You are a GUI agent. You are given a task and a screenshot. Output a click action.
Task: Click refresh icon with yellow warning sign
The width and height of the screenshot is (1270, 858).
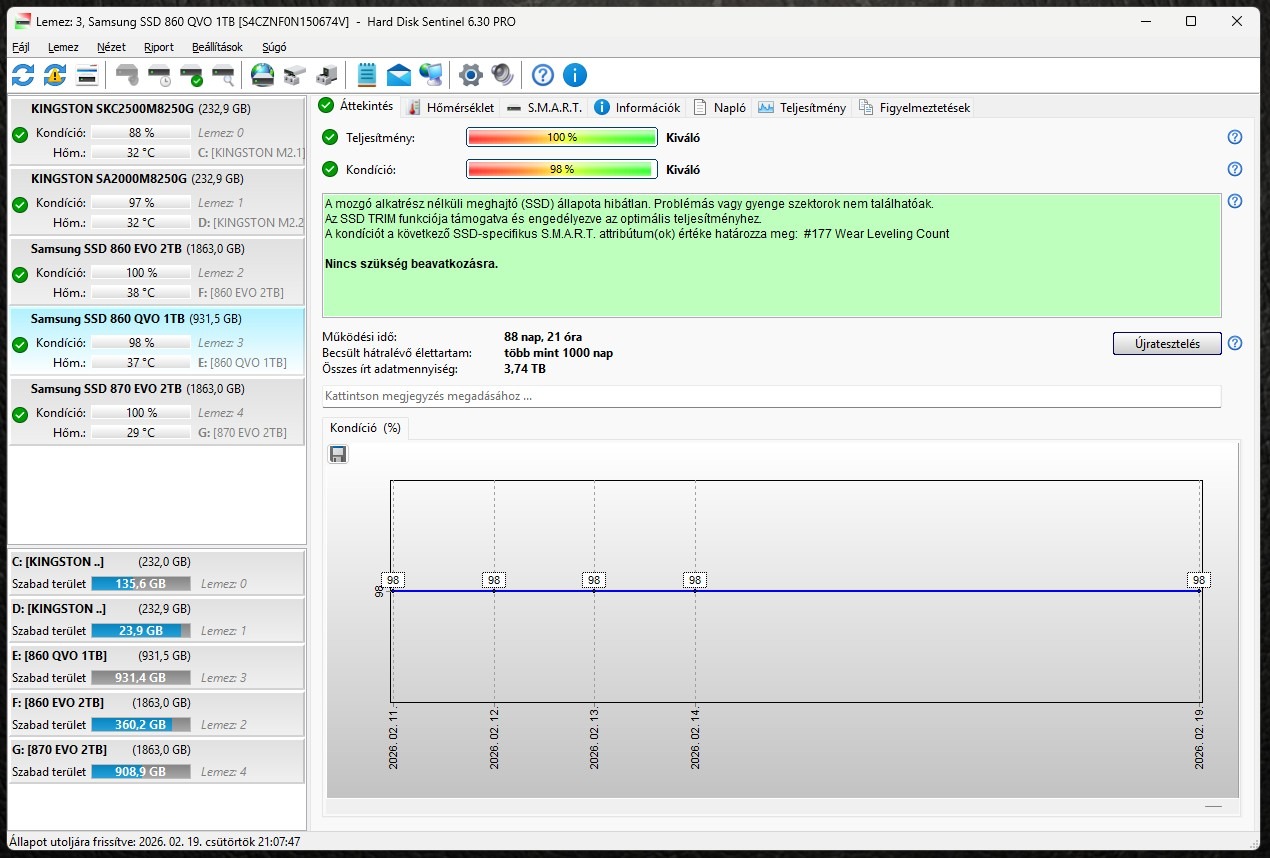55,75
